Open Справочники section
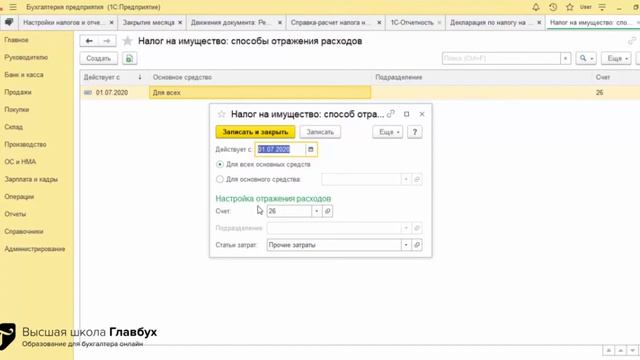This screenshot has width=640, height=360. [x=24, y=231]
